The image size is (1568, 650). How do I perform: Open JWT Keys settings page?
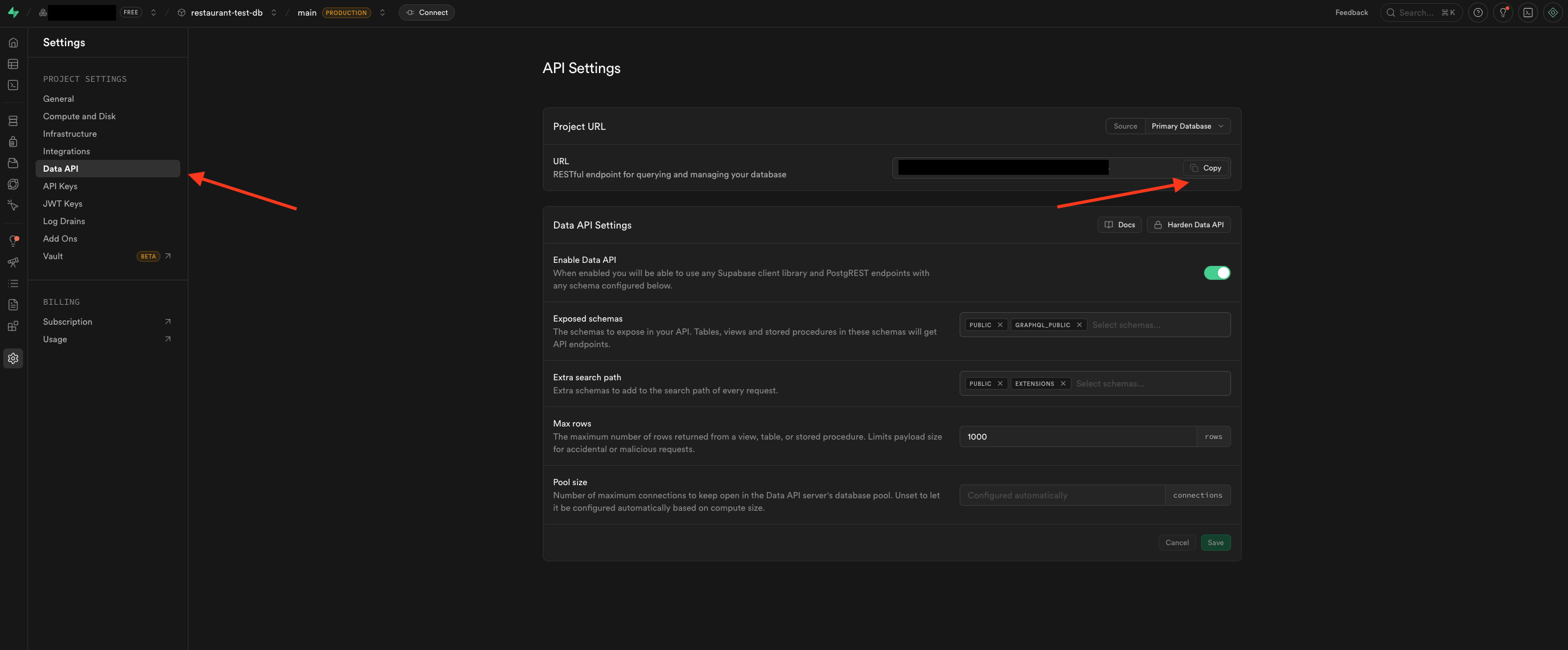(62, 204)
